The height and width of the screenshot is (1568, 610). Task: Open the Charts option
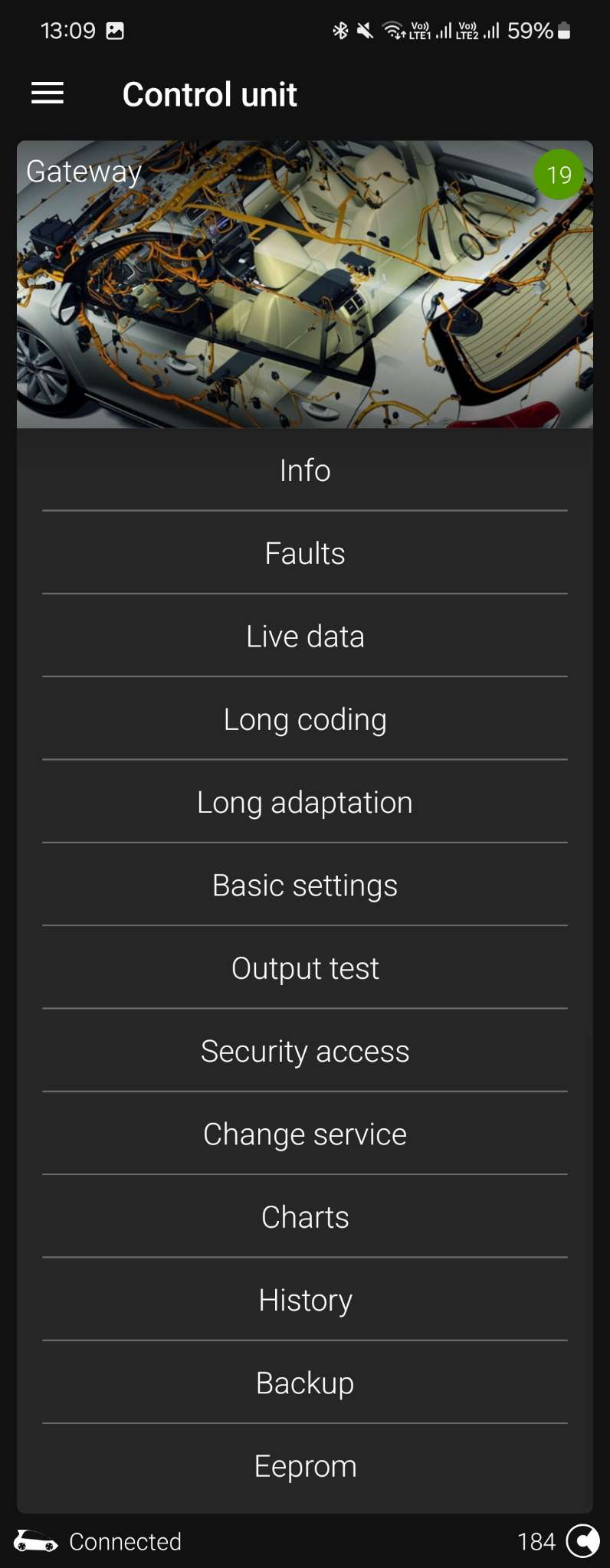(305, 1217)
